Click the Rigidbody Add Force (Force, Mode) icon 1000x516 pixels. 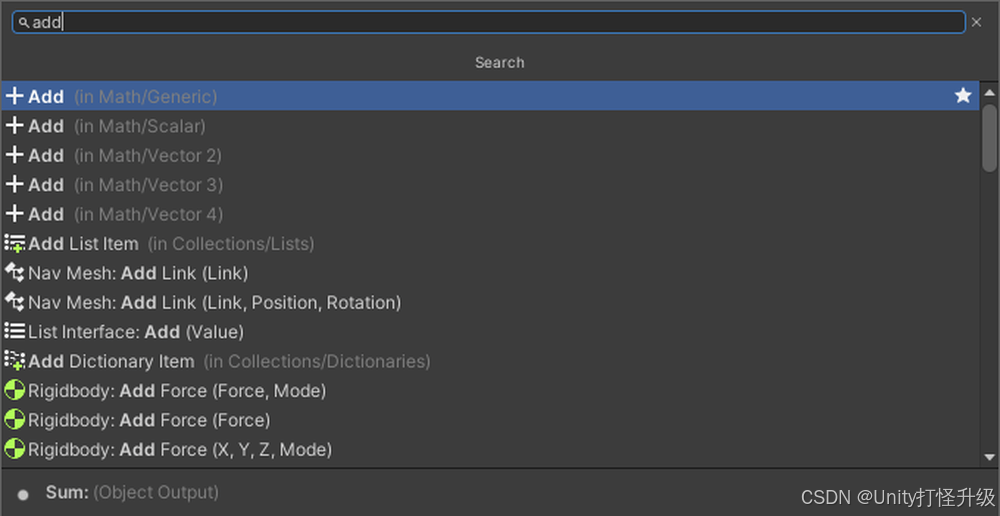pos(15,391)
